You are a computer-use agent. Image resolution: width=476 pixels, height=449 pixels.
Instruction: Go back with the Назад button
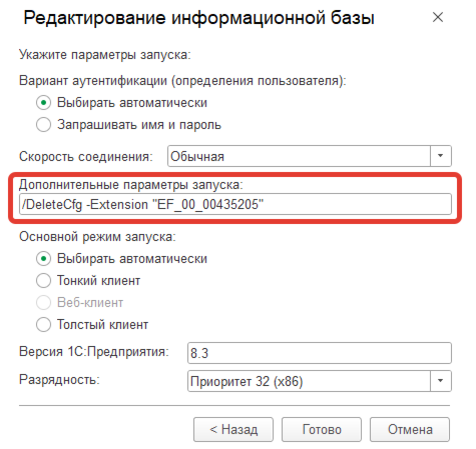(x=233, y=429)
